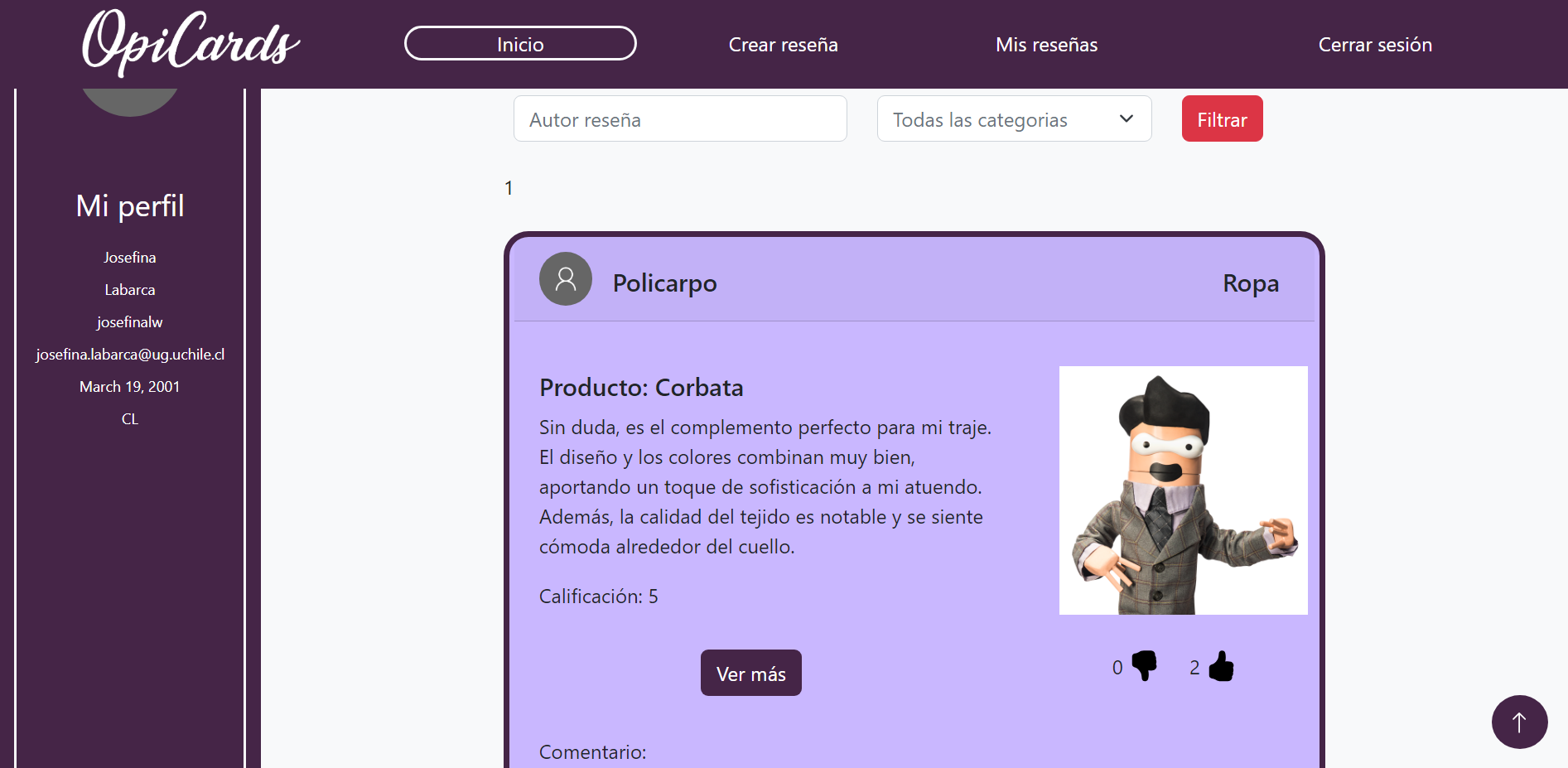Click the surname Labarca
The image size is (1568, 768).
click(x=130, y=290)
